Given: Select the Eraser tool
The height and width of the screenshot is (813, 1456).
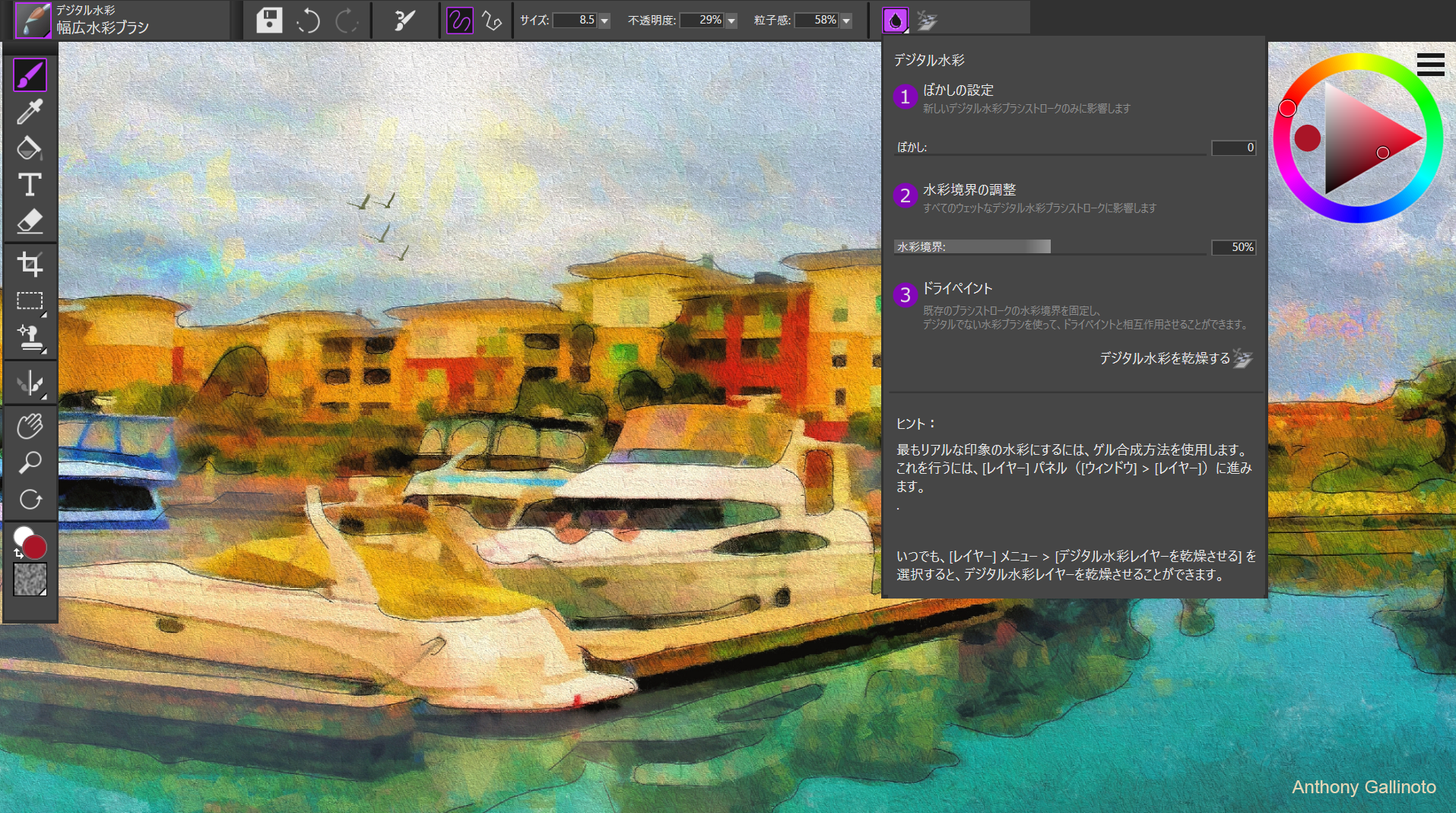Looking at the screenshot, I should [x=30, y=221].
